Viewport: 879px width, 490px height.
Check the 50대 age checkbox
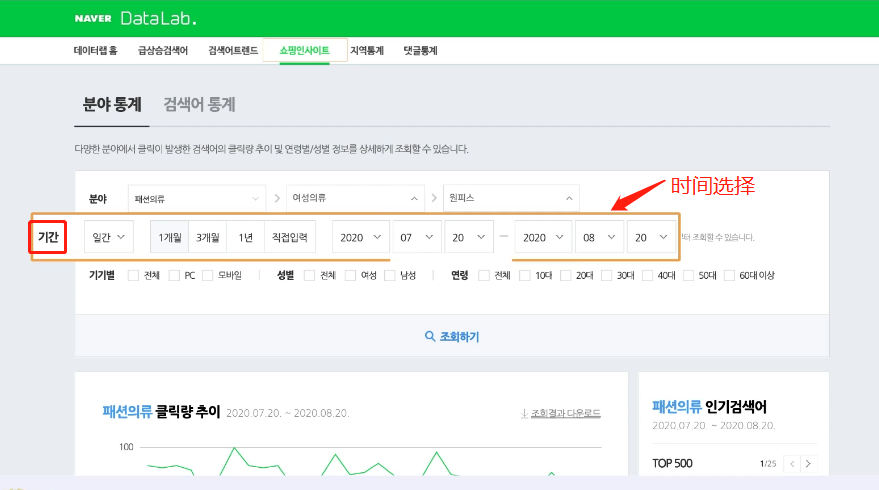pyautogui.click(x=688, y=275)
